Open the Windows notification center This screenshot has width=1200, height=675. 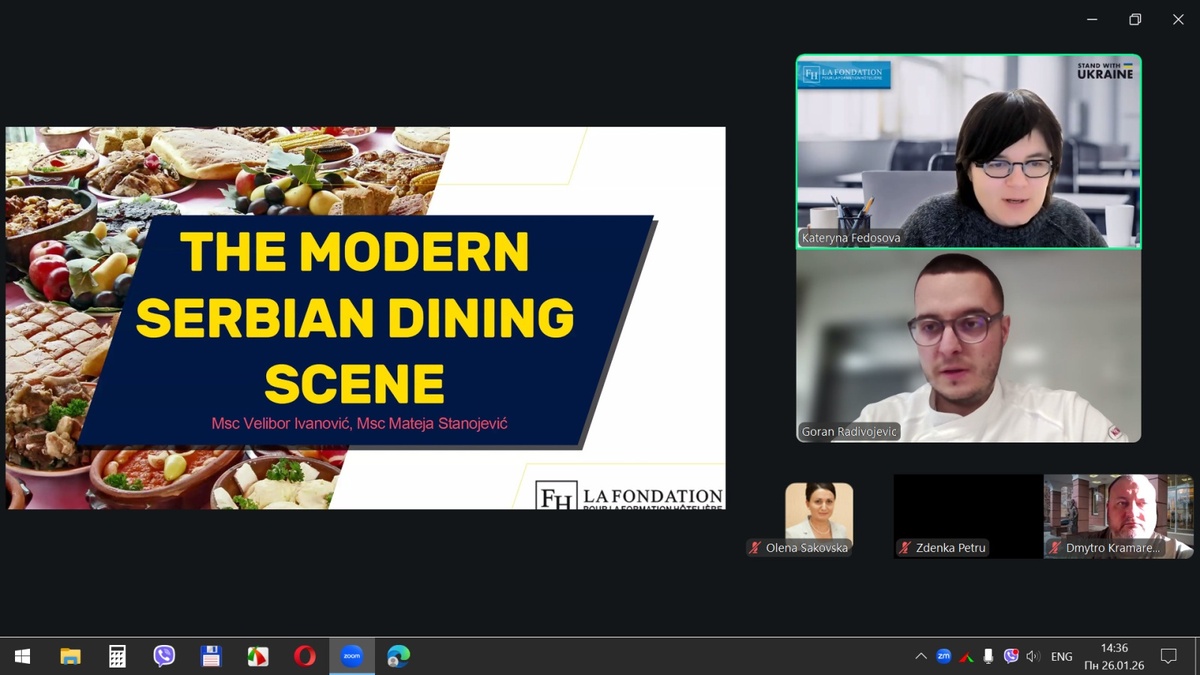(1168, 656)
